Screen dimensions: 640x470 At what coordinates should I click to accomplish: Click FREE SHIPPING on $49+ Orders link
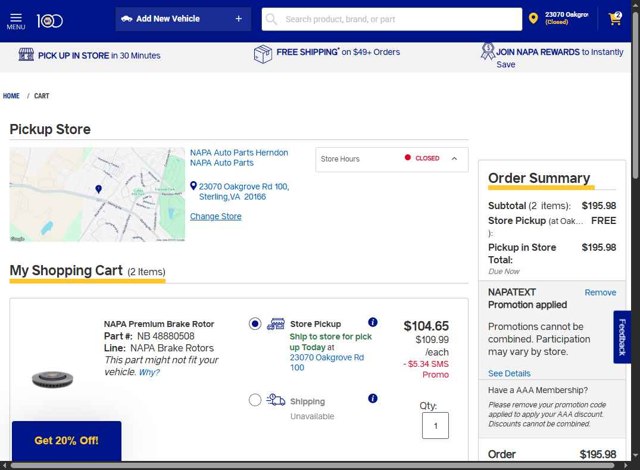click(338, 52)
